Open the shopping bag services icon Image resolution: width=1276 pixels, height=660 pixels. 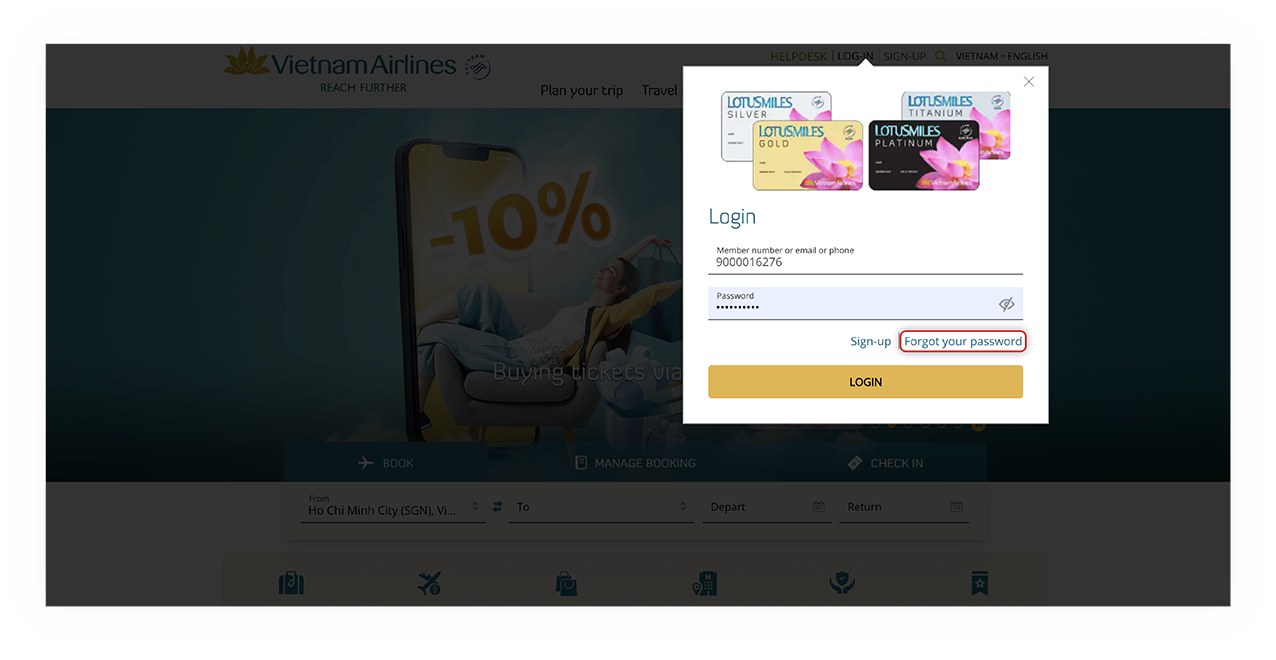[x=566, y=583]
